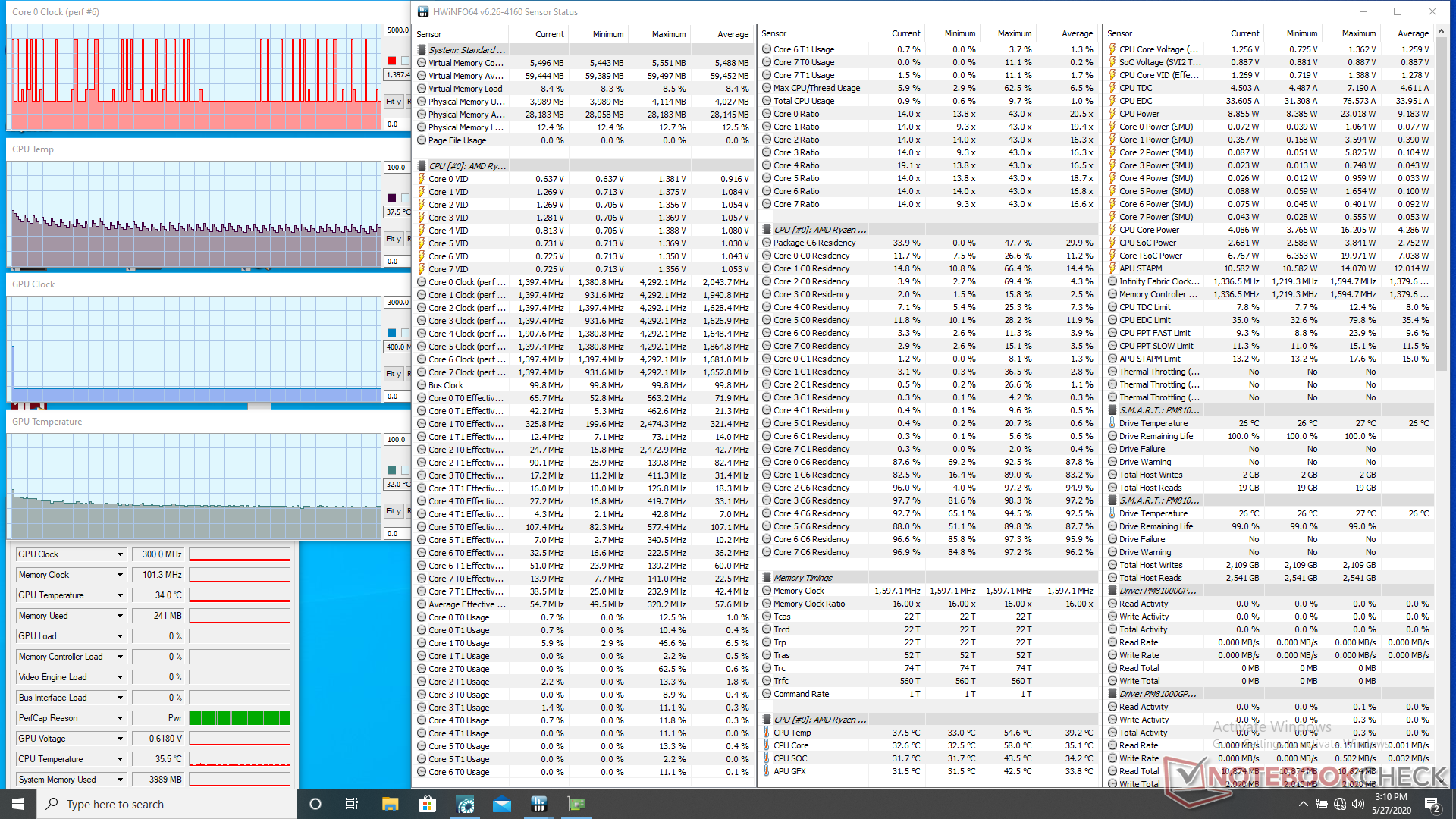Click the icon beside first Drive Remaining Life

pos(1112,436)
